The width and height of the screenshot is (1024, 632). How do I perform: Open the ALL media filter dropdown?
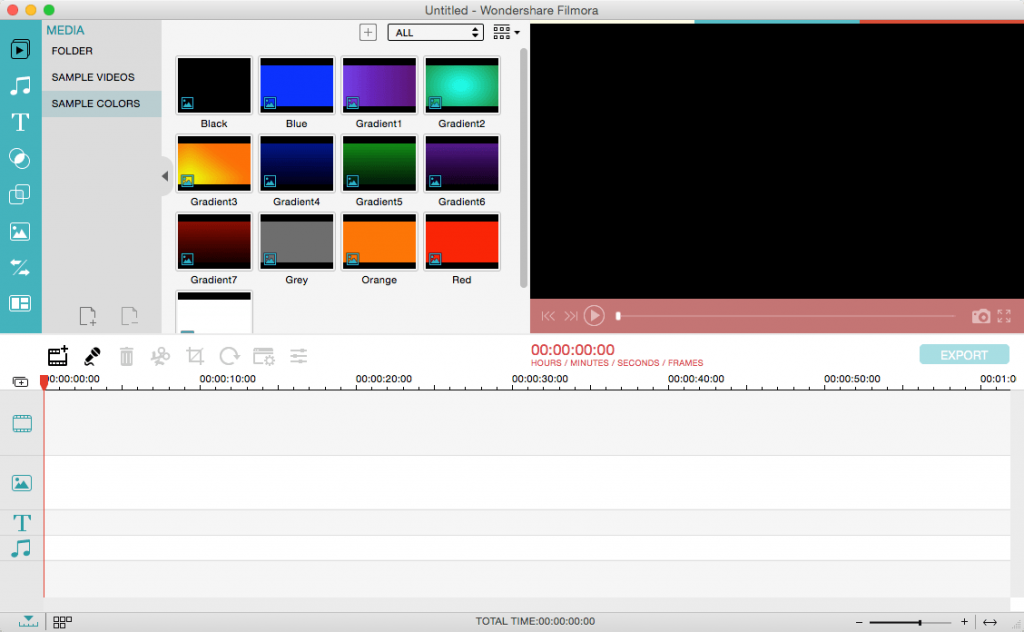pyautogui.click(x=435, y=33)
